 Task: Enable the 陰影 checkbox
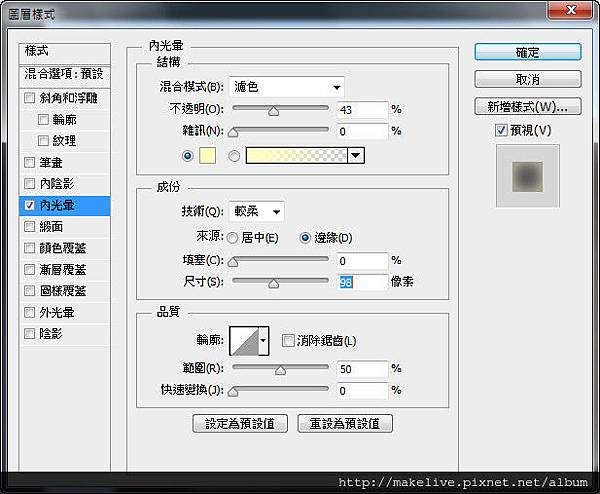[29, 334]
